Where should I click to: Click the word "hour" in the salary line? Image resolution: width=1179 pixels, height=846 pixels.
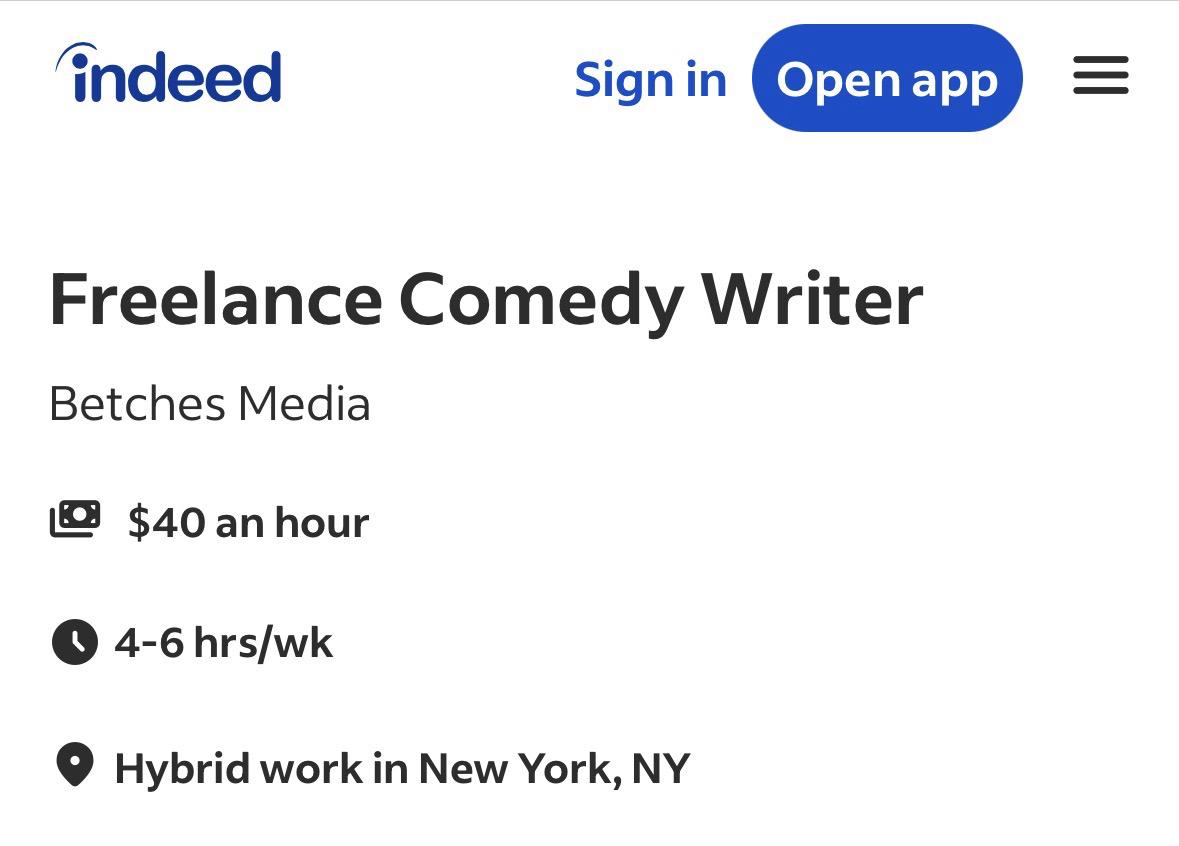(x=321, y=522)
